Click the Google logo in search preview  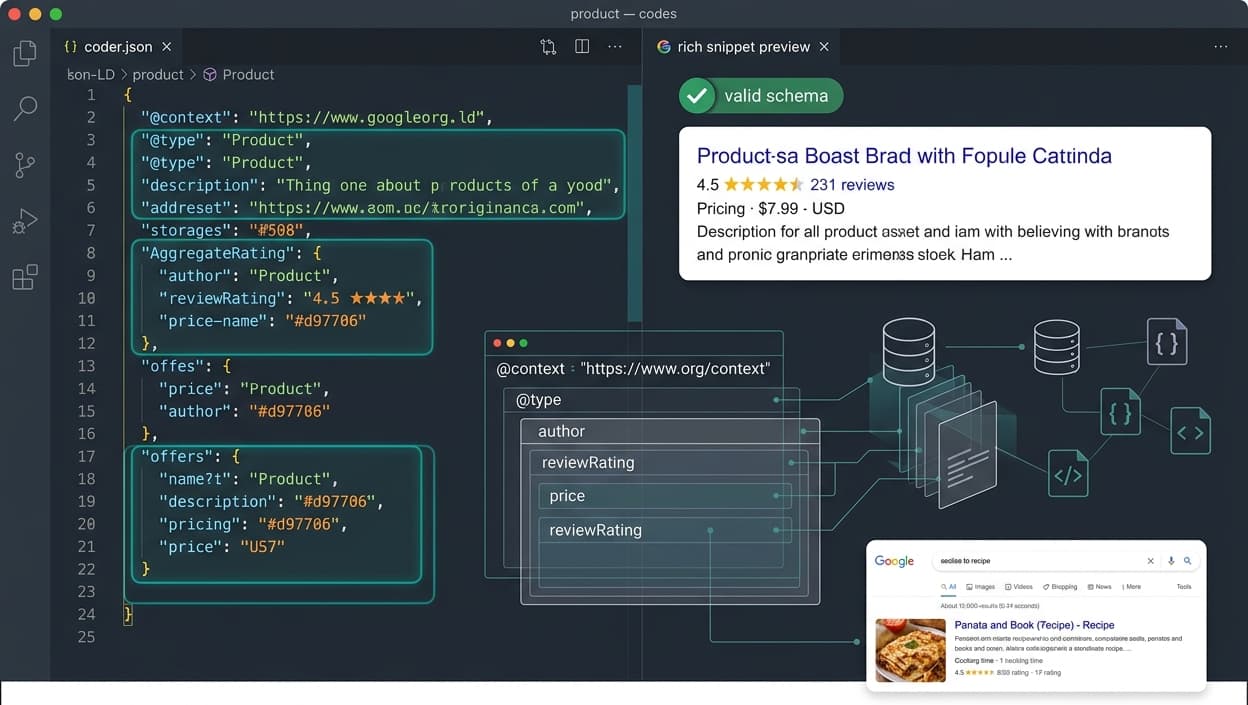[x=894, y=562]
